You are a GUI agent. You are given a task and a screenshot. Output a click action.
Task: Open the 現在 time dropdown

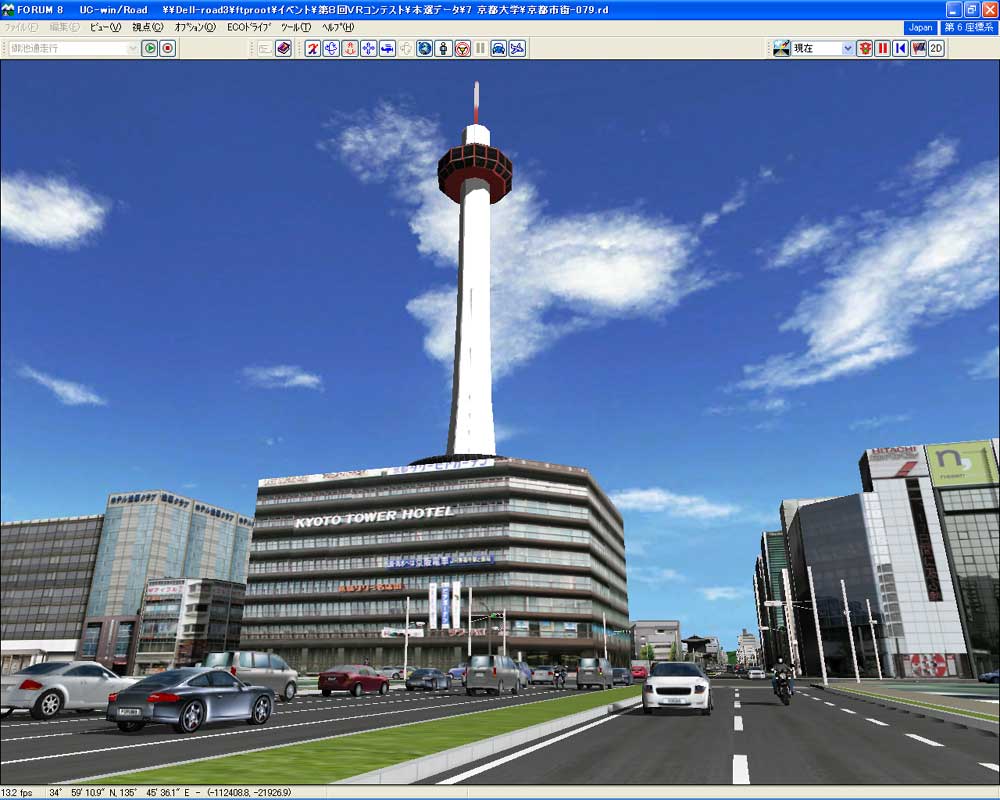(848, 48)
